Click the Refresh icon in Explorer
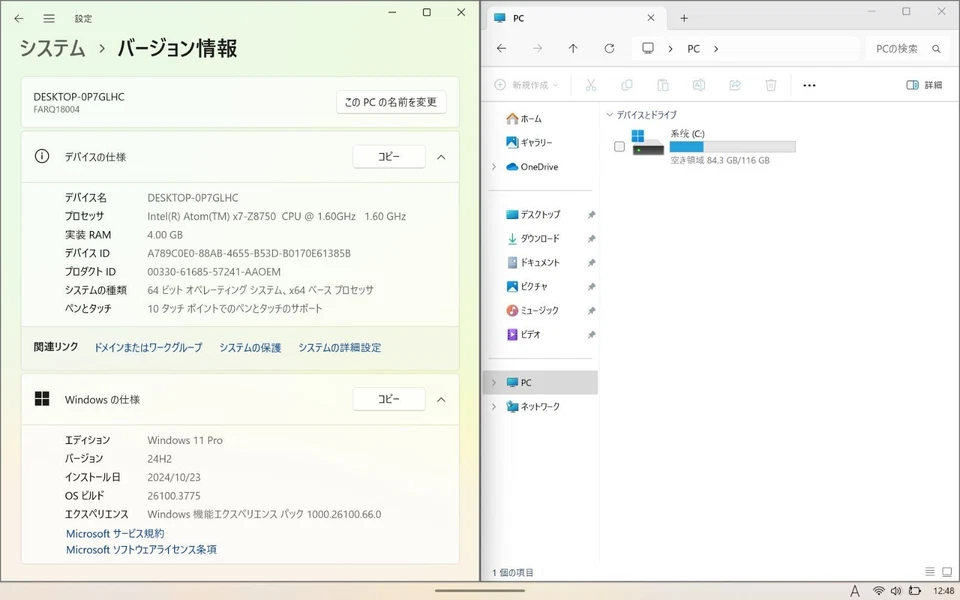Image resolution: width=960 pixels, height=600 pixels. click(609, 48)
